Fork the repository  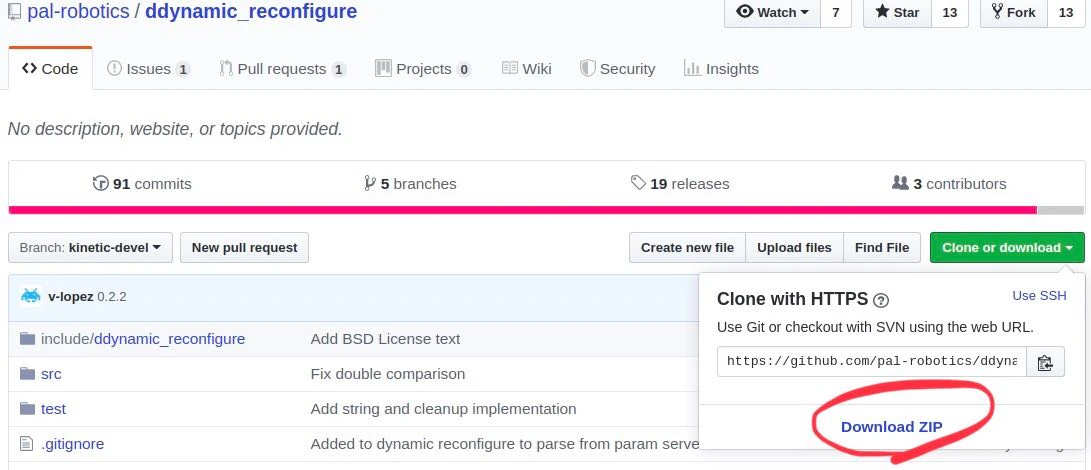tap(1014, 13)
